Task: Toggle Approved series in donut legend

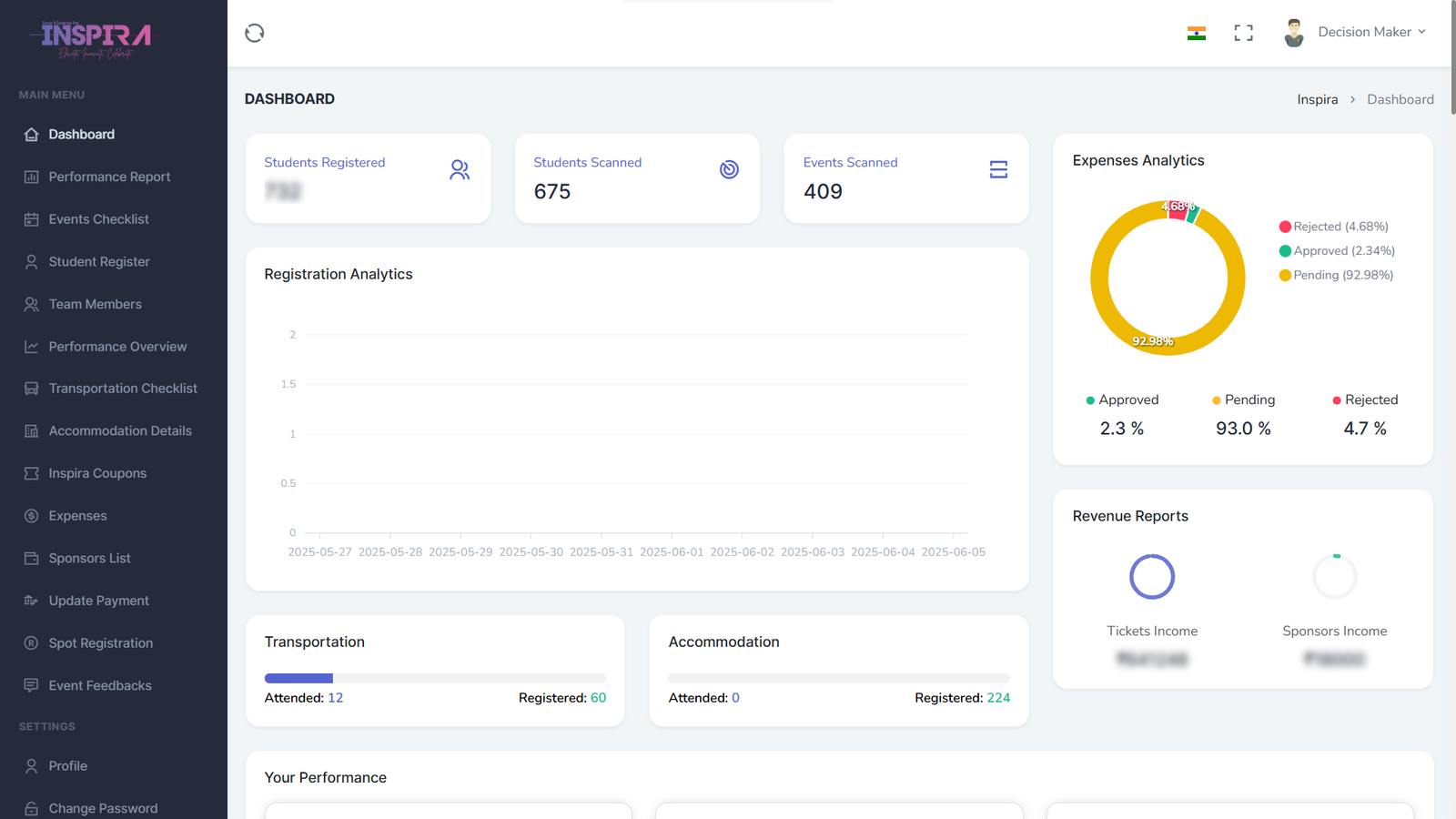Action: pos(1337,251)
